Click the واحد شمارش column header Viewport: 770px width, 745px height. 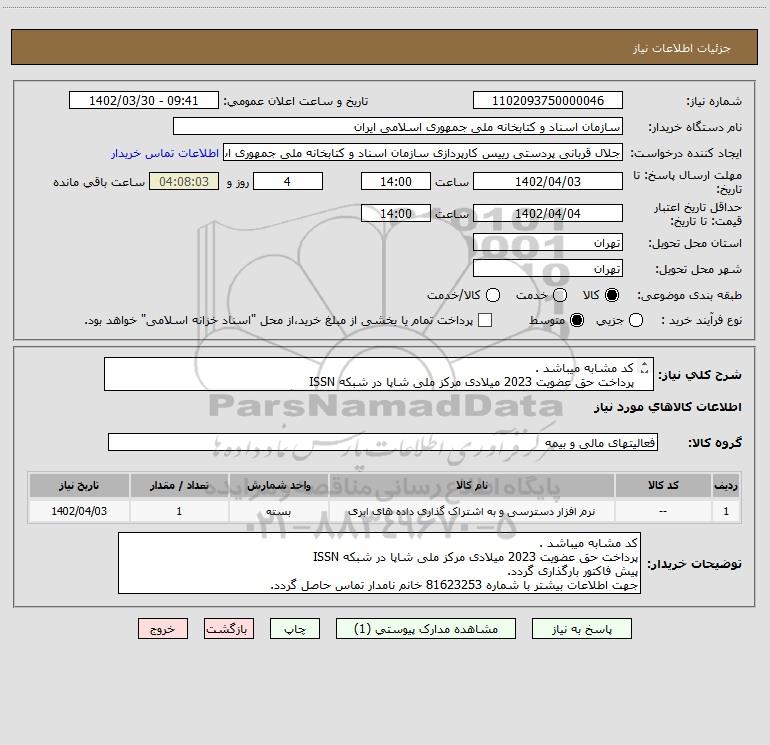pos(278,486)
